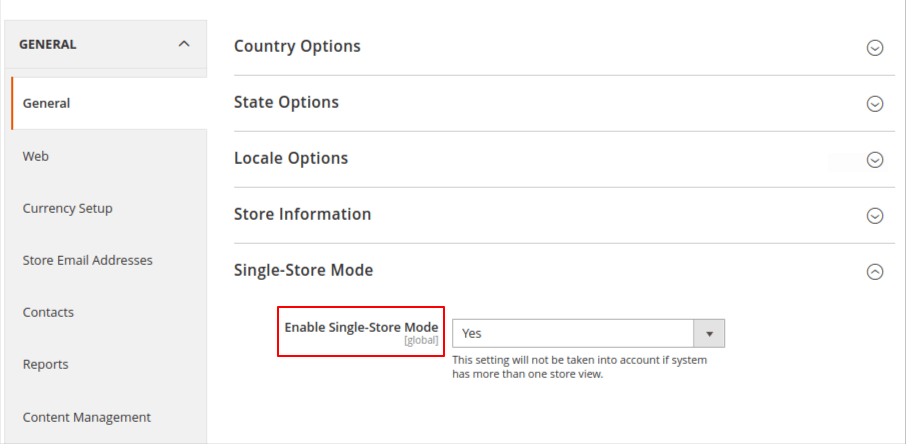Expand Store Information circle arrow icon

875,215
